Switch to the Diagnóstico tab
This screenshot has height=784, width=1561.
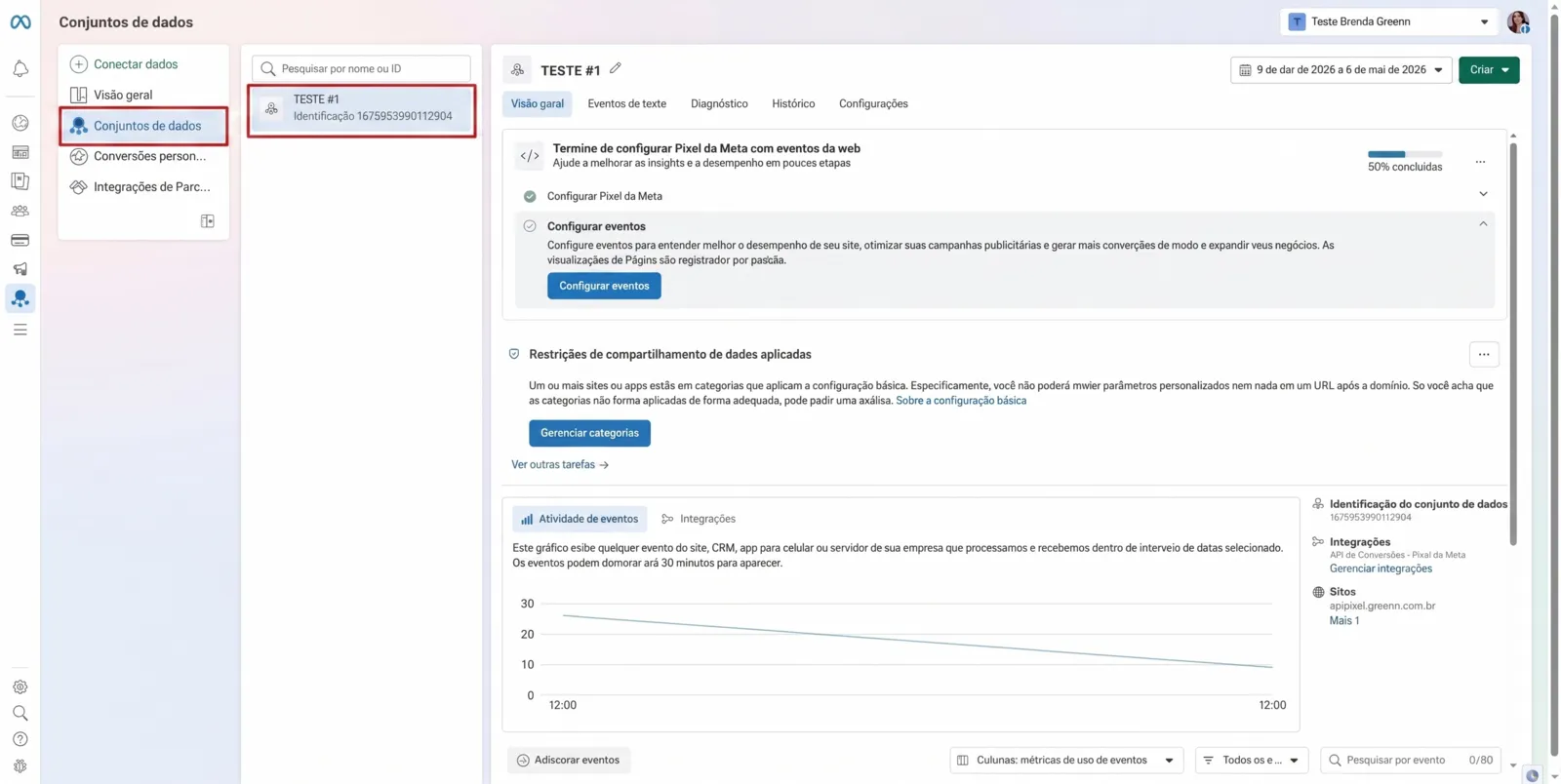pyautogui.click(x=719, y=103)
